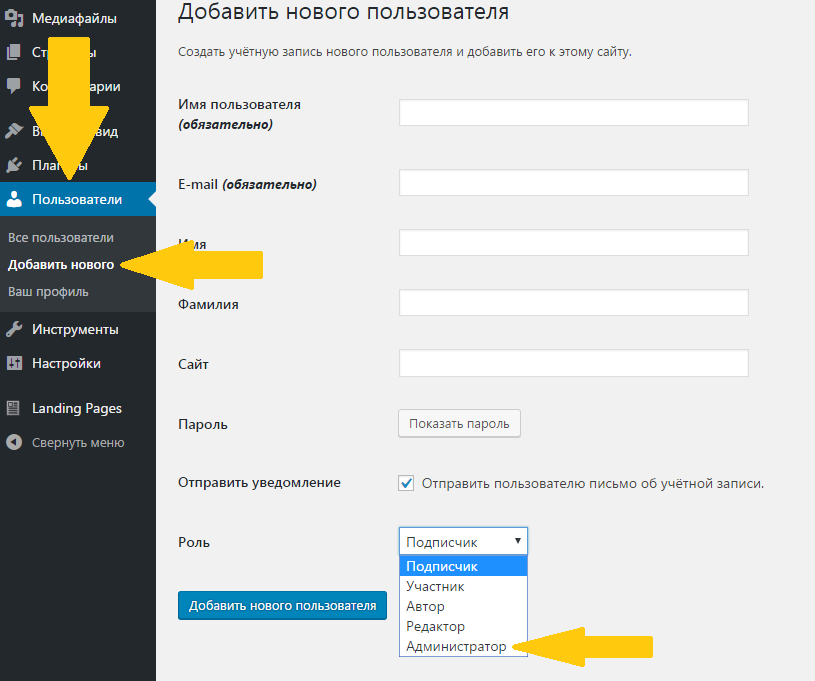Toggle the send notification email checkbox
The height and width of the screenshot is (681, 815).
[x=406, y=483]
